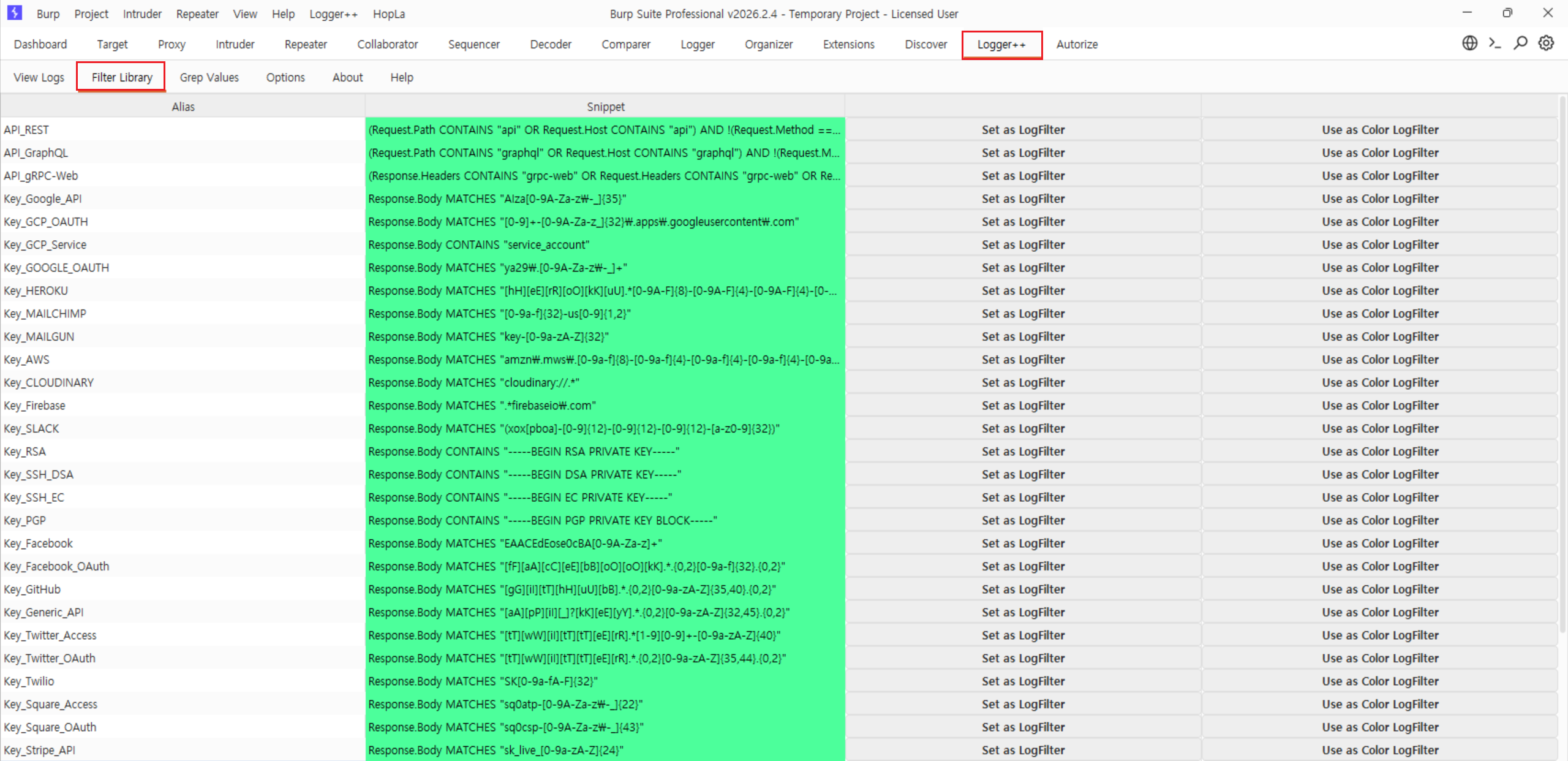The height and width of the screenshot is (761, 1568).
Task: Open the command palette terminal icon
Action: 1495,44
